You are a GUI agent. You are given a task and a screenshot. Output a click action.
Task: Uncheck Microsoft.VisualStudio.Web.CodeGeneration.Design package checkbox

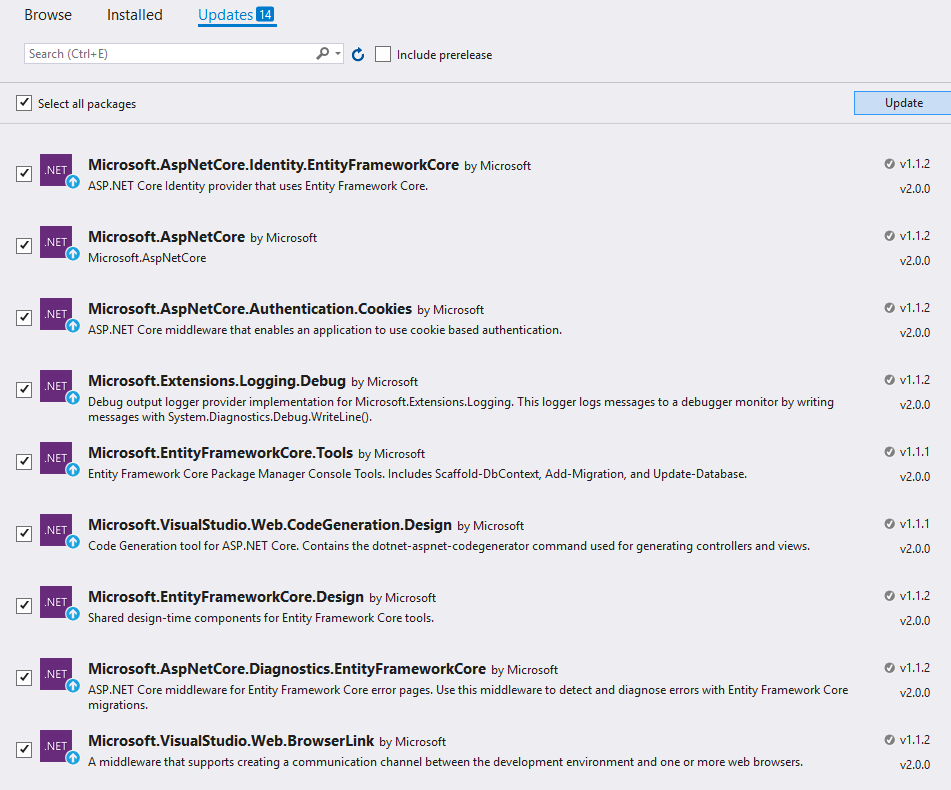pos(24,533)
